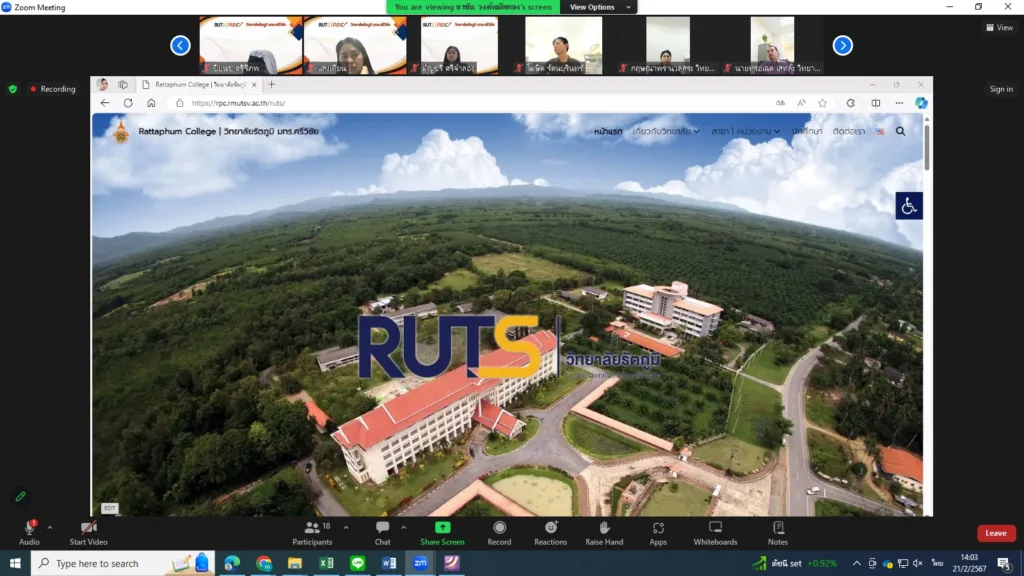
Task: Start recording with the Record button
Action: [500, 532]
